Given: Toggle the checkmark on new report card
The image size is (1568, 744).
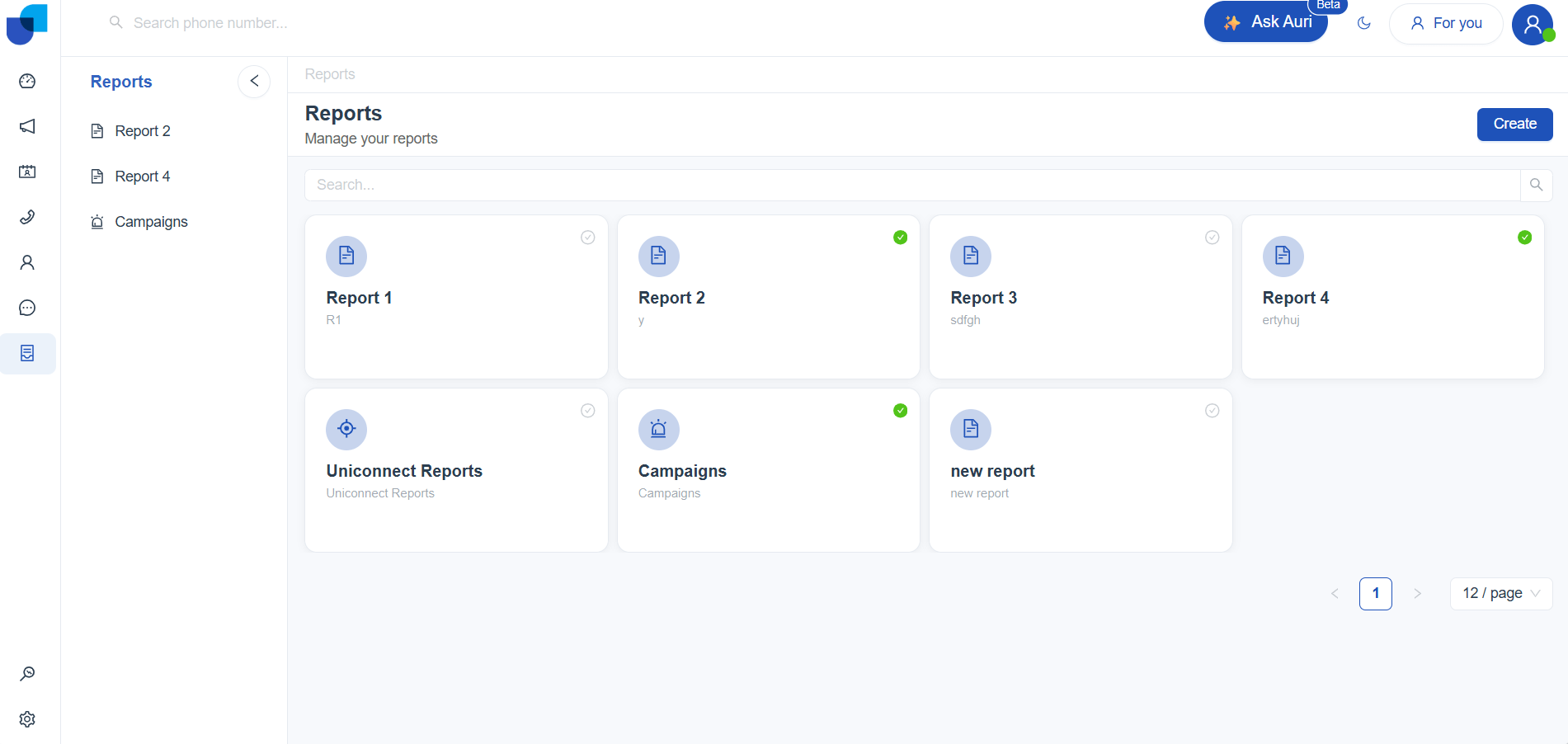Looking at the screenshot, I should (1212, 411).
